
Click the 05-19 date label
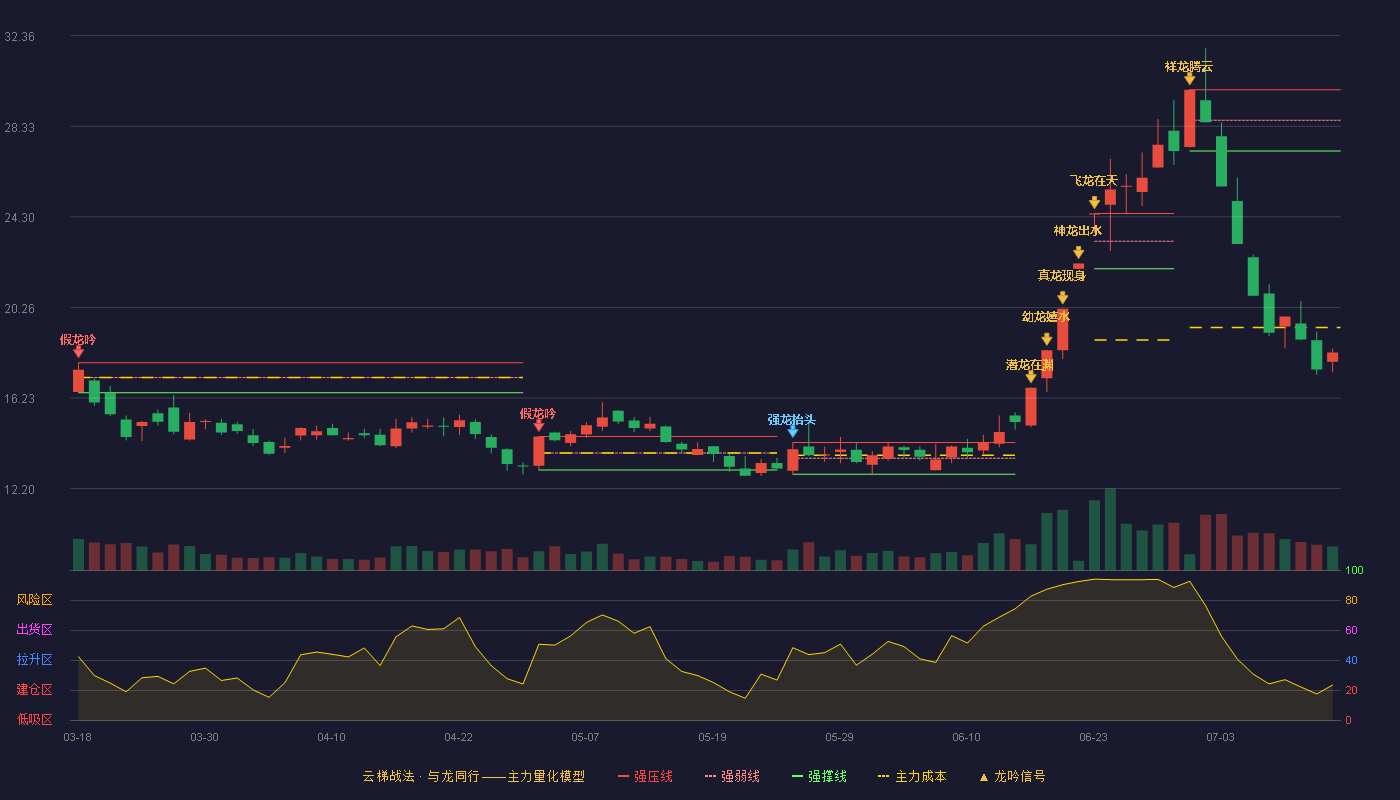pyautogui.click(x=712, y=737)
